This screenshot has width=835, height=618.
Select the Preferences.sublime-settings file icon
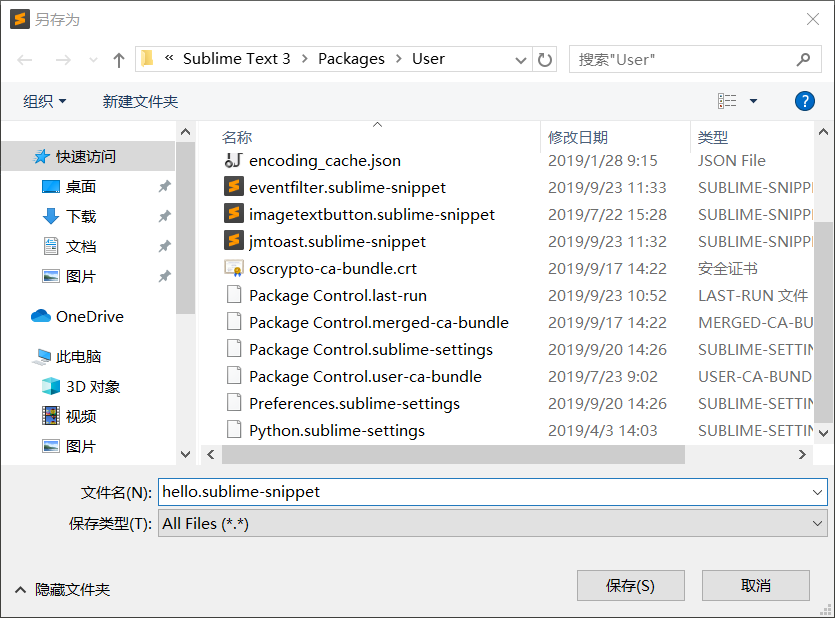(234, 403)
